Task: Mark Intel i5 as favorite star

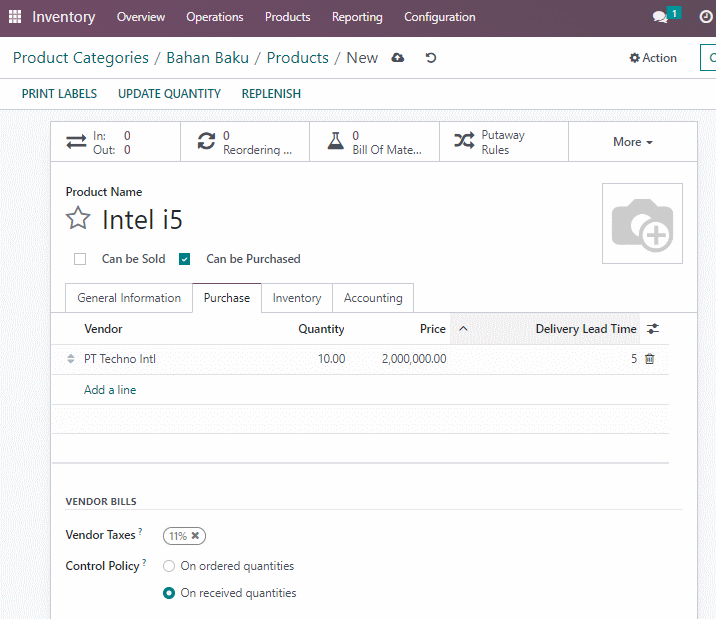Action: pyautogui.click(x=78, y=218)
